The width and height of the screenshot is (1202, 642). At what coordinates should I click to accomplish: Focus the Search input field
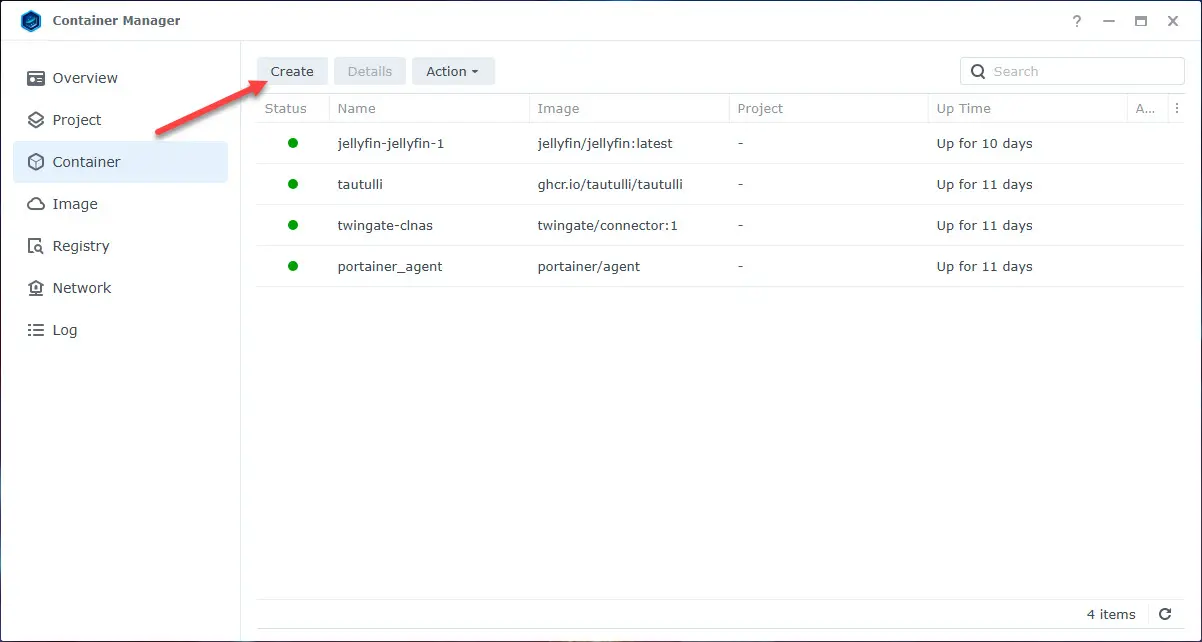[1072, 71]
